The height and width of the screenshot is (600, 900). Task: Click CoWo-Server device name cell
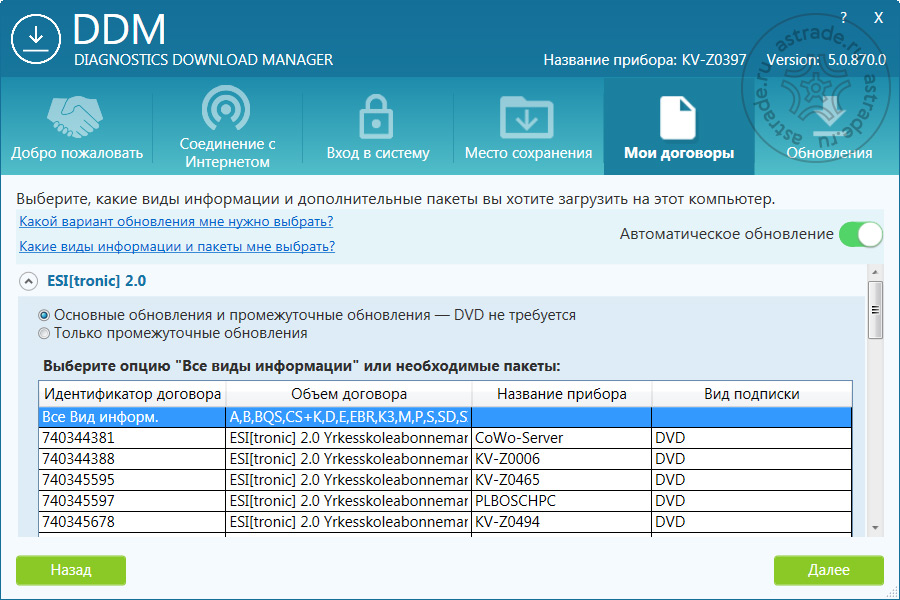tap(561, 438)
